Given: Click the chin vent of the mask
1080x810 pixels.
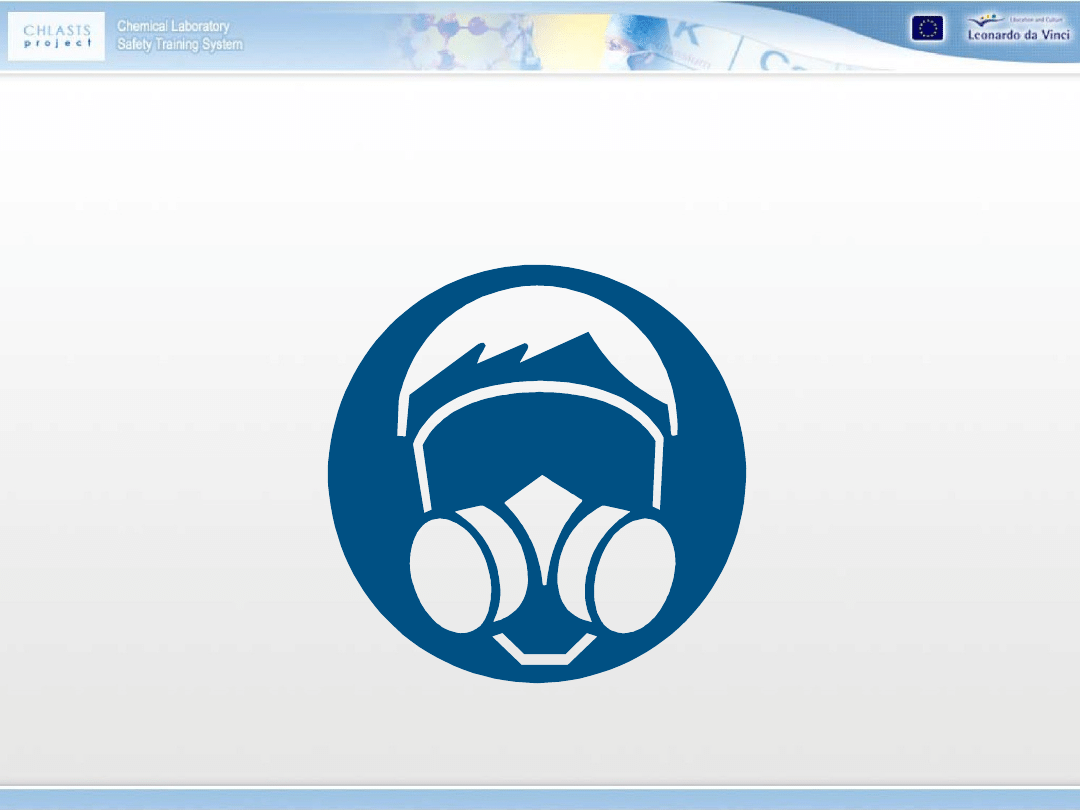Looking at the screenshot, I should coord(541,649).
